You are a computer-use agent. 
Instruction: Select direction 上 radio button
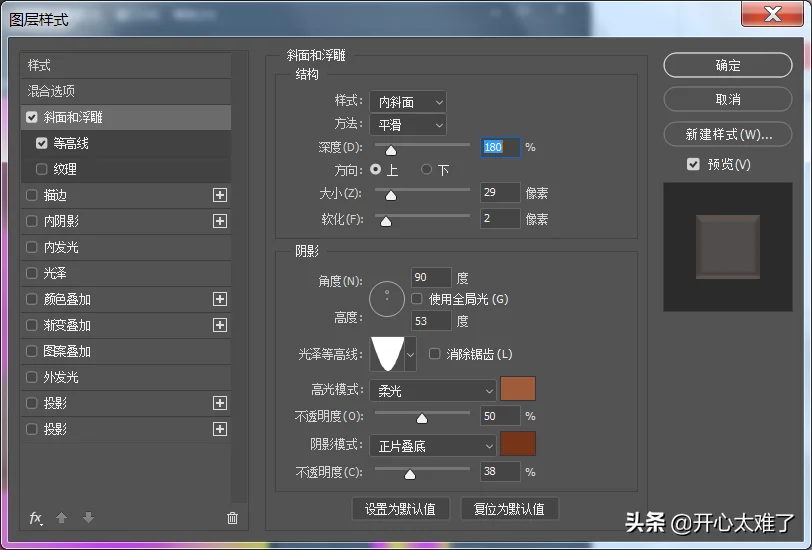(x=375, y=169)
